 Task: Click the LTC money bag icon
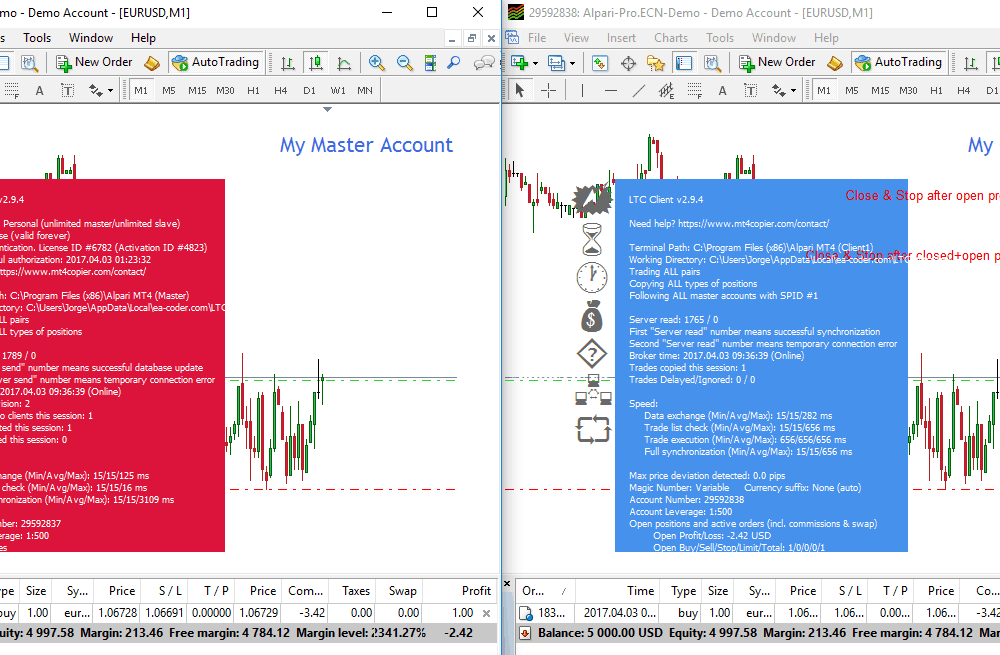(591, 316)
